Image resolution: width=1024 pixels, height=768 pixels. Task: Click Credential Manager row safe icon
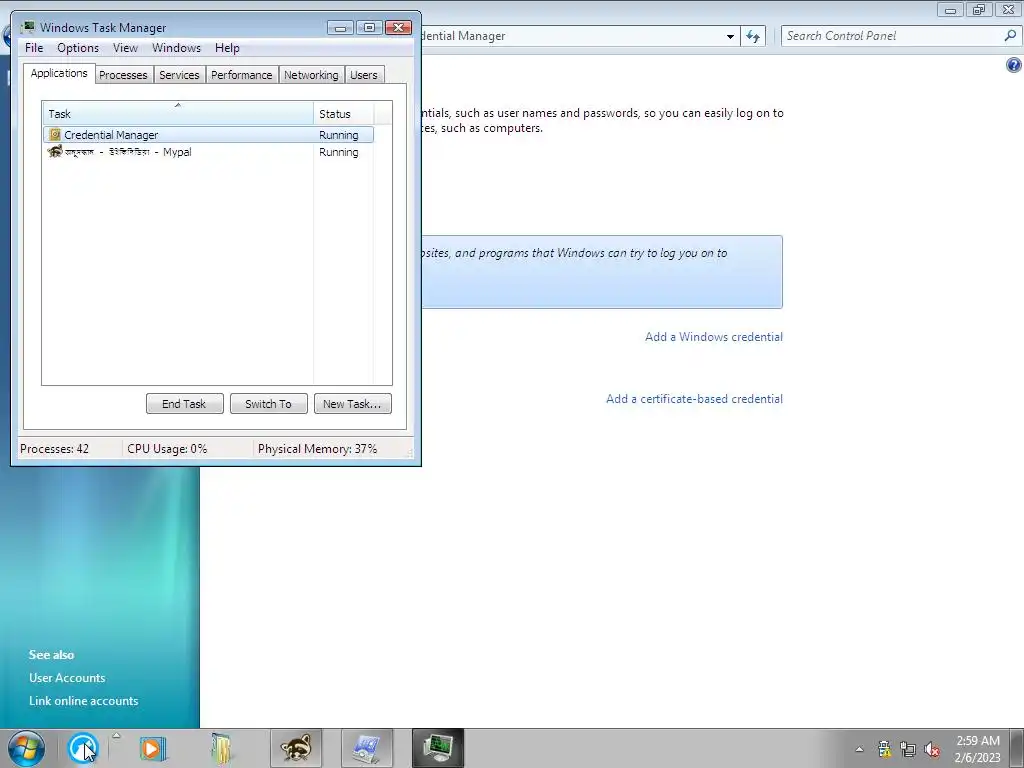(x=55, y=135)
